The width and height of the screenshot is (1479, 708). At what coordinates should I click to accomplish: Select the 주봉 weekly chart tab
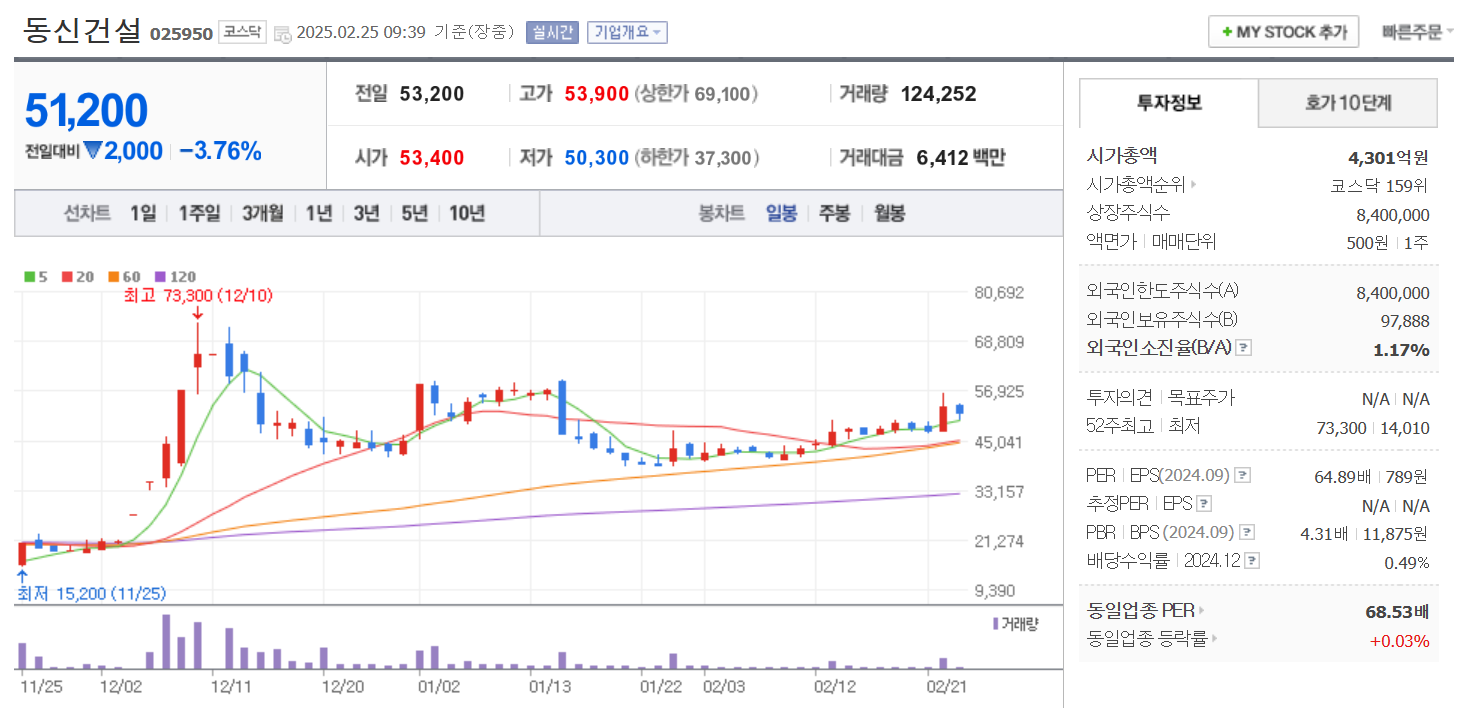[834, 213]
